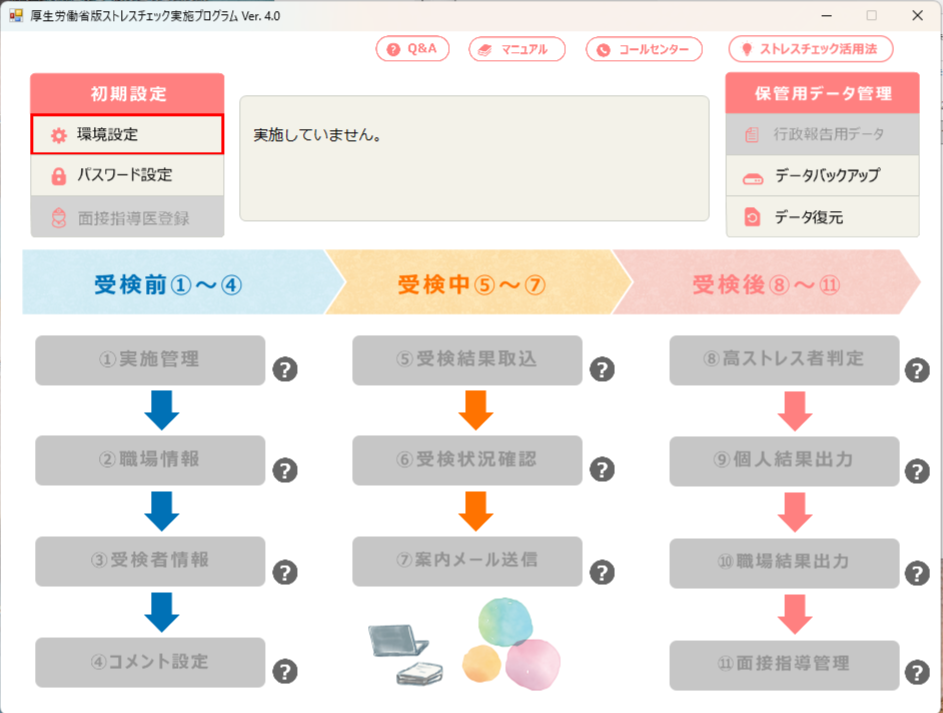943x713 pixels.
Task: Open ストレスチェック活用法 guide
Action: [x=811, y=49]
